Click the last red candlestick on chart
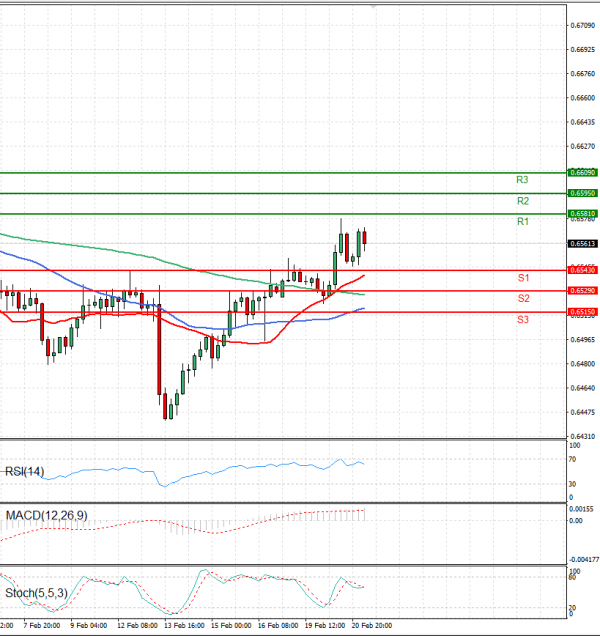This screenshot has height=636, width=600. [365, 238]
